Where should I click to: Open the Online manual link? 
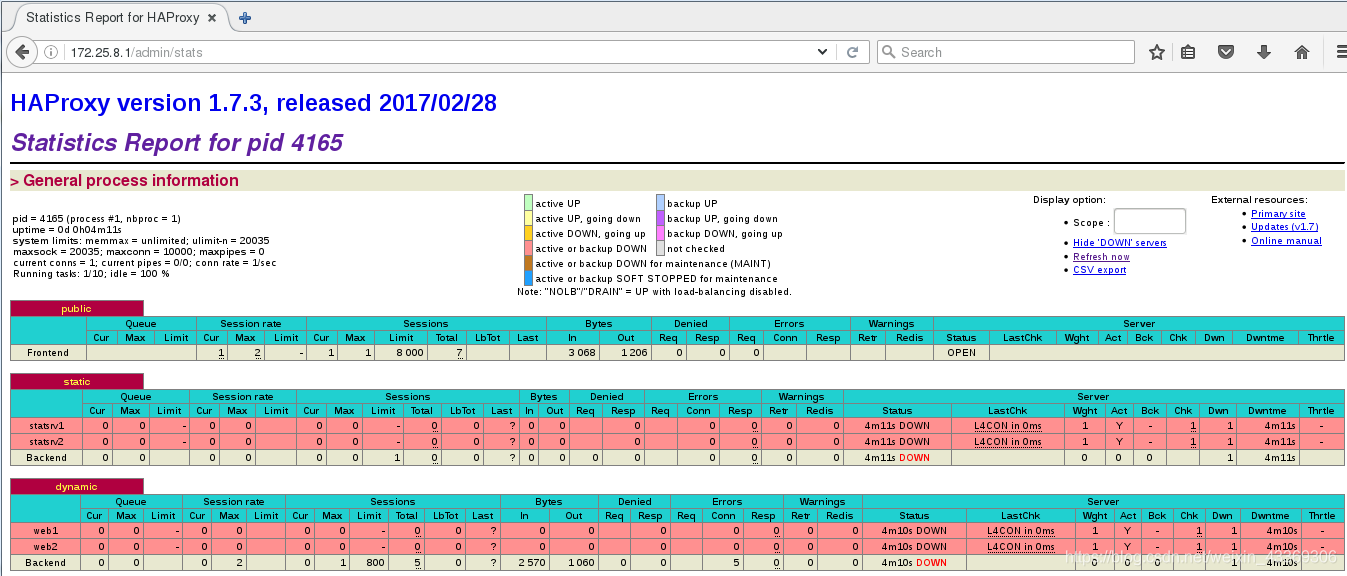coord(1286,241)
